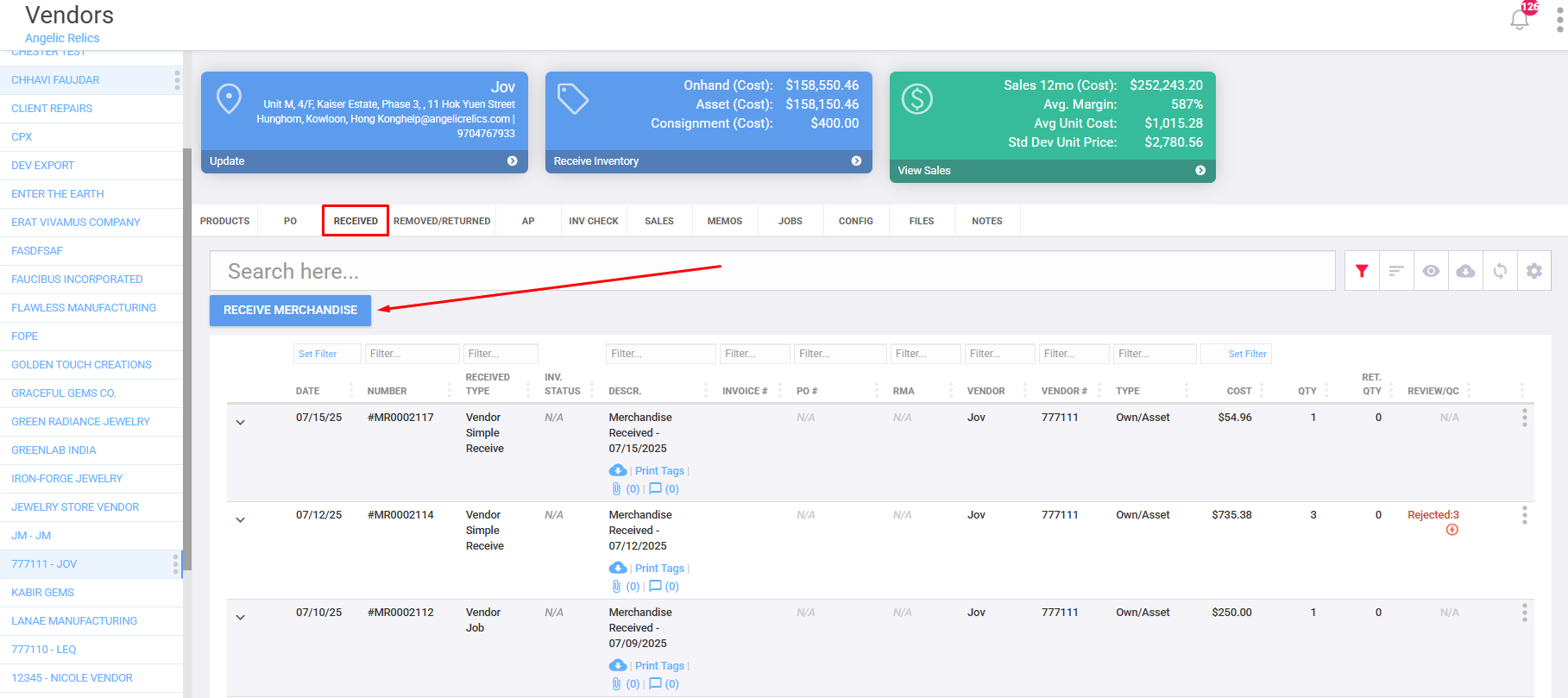Viewport: 1568px width, 698px height.
Task: Open comments icon for #MR0002114
Action: (x=655, y=586)
